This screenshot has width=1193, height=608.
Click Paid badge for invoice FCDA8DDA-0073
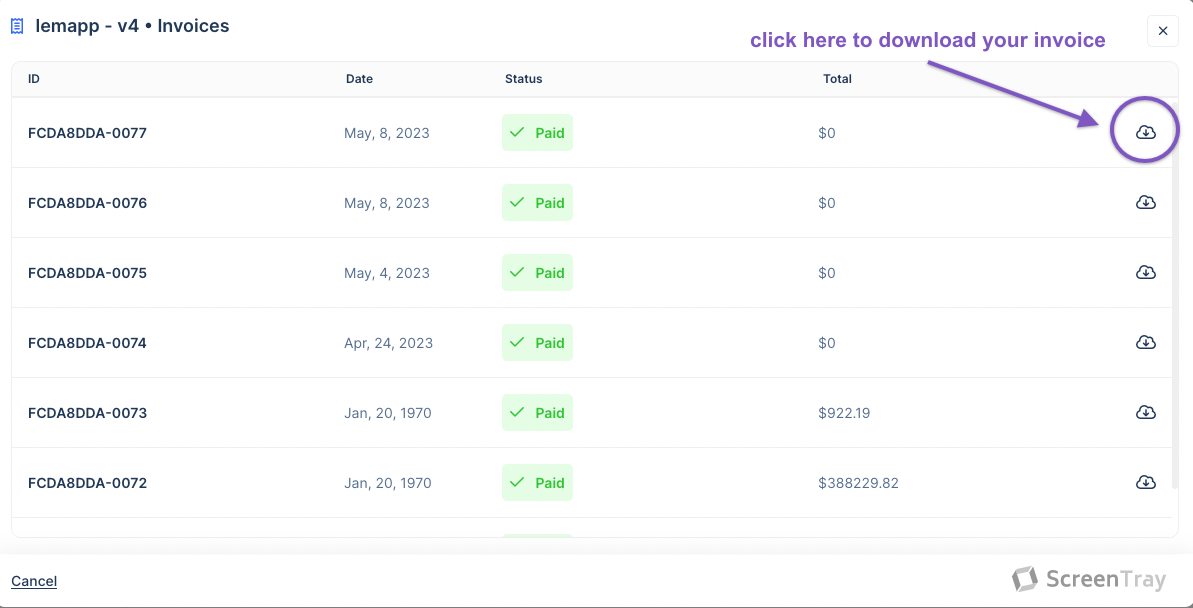tap(537, 413)
